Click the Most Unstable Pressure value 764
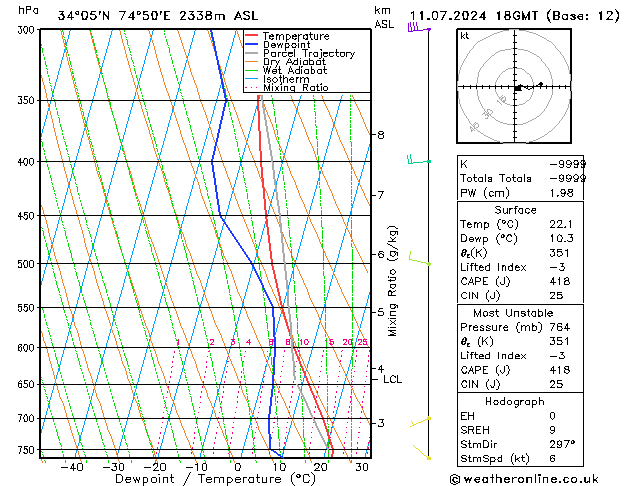The width and height of the screenshot is (629, 486). coord(560,328)
